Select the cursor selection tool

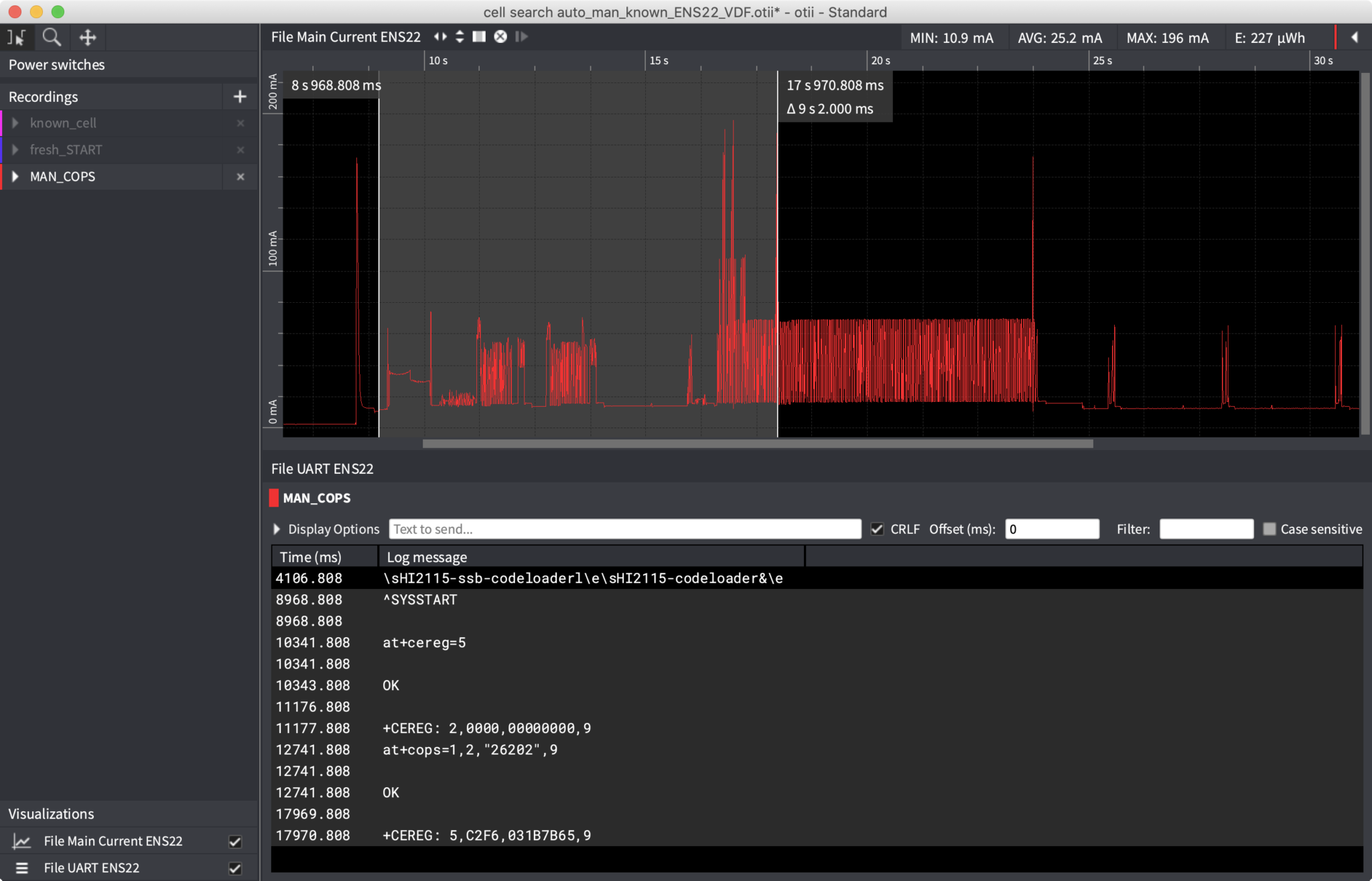(x=16, y=37)
